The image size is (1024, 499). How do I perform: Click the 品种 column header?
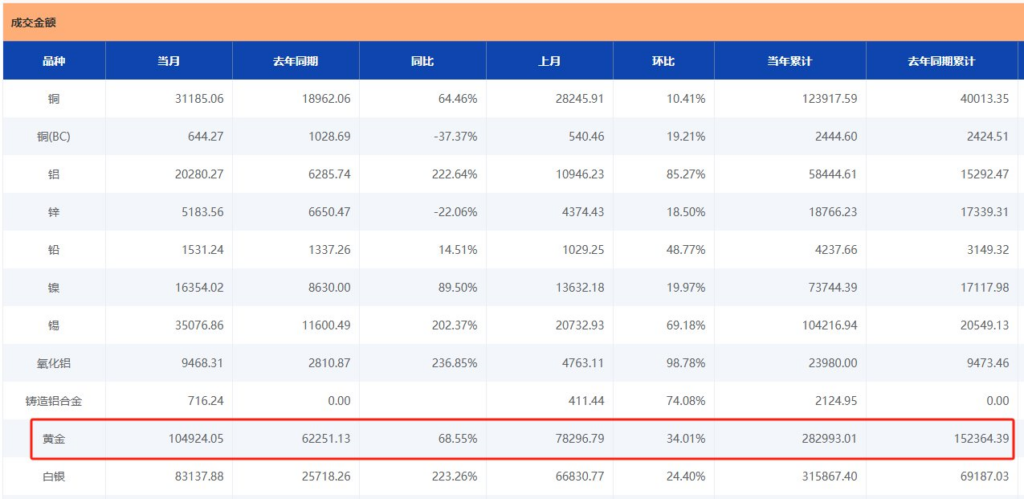[x=54, y=61]
